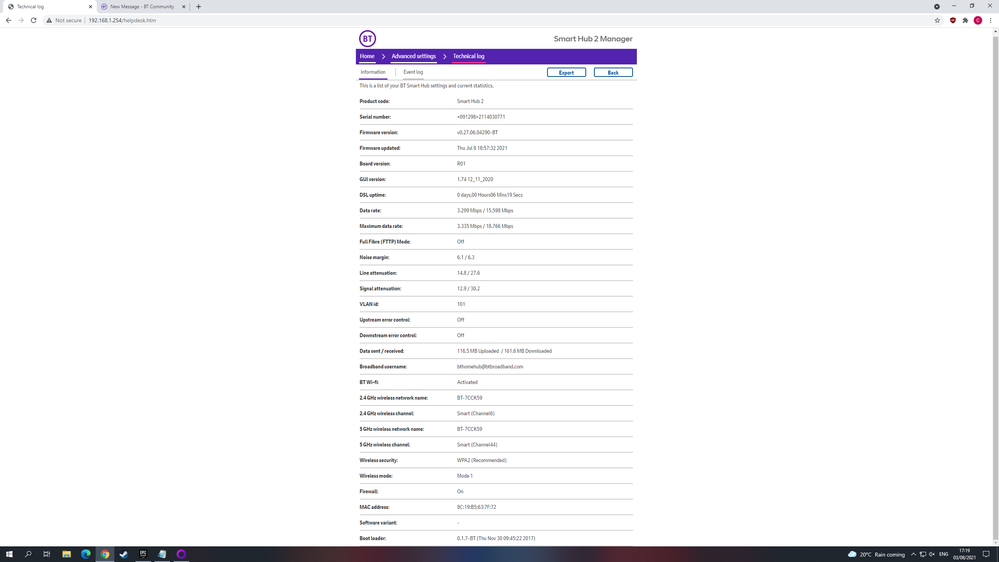Click Wireless security value WPA2 (Recommended)
The height and width of the screenshot is (562, 999).
pyautogui.click(x=482, y=460)
